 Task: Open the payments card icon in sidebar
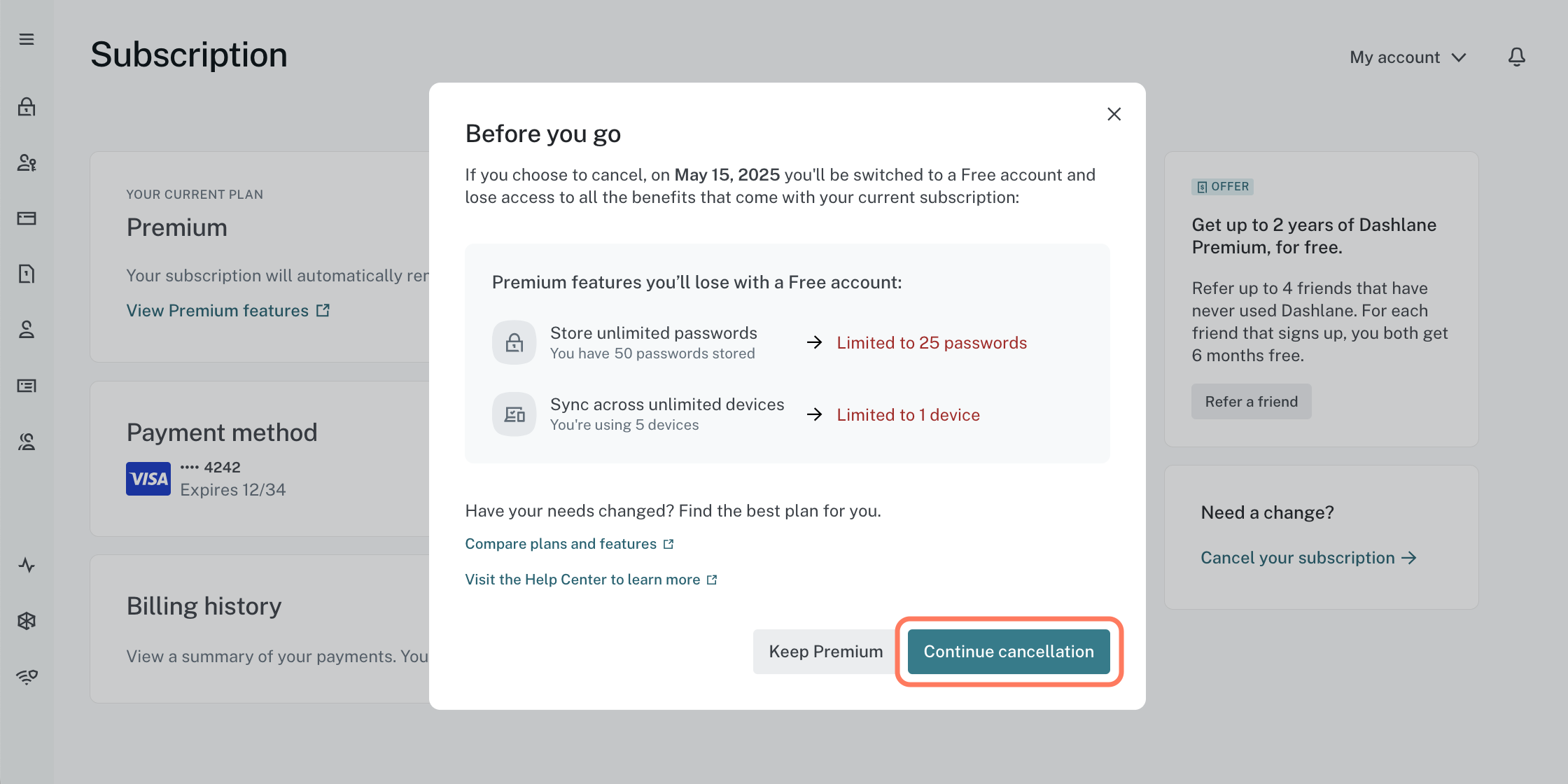click(x=27, y=218)
